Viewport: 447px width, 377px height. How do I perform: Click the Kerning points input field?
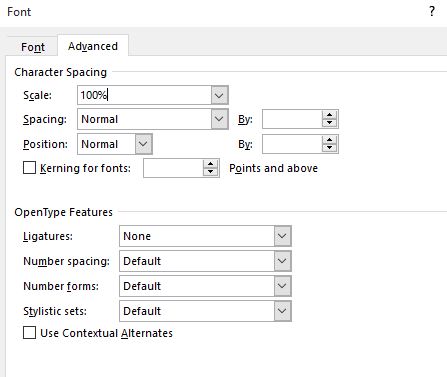click(173, 168)
